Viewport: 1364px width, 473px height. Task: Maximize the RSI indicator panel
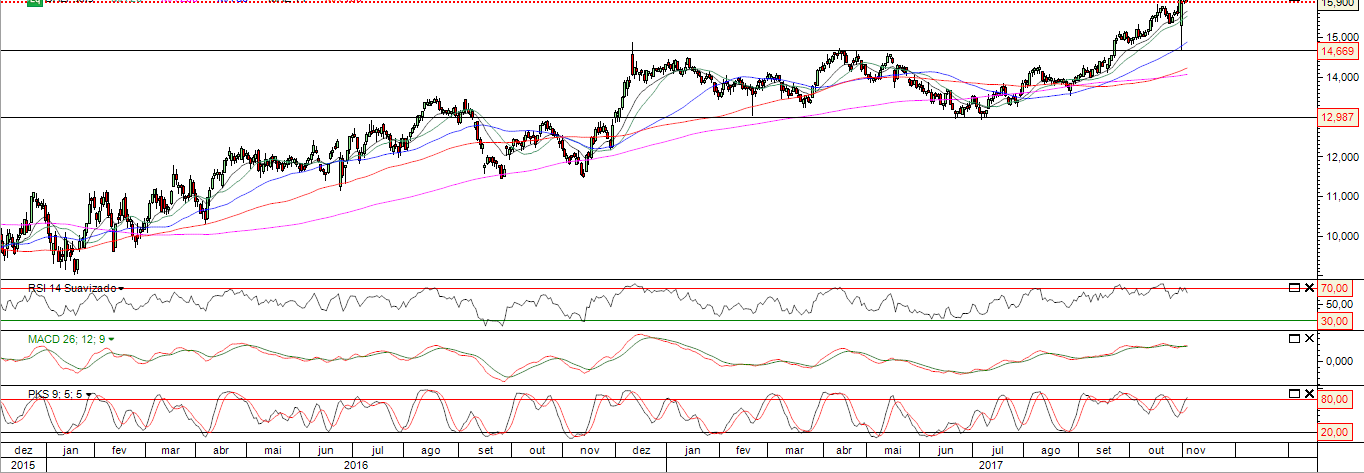coord(1295,288)
